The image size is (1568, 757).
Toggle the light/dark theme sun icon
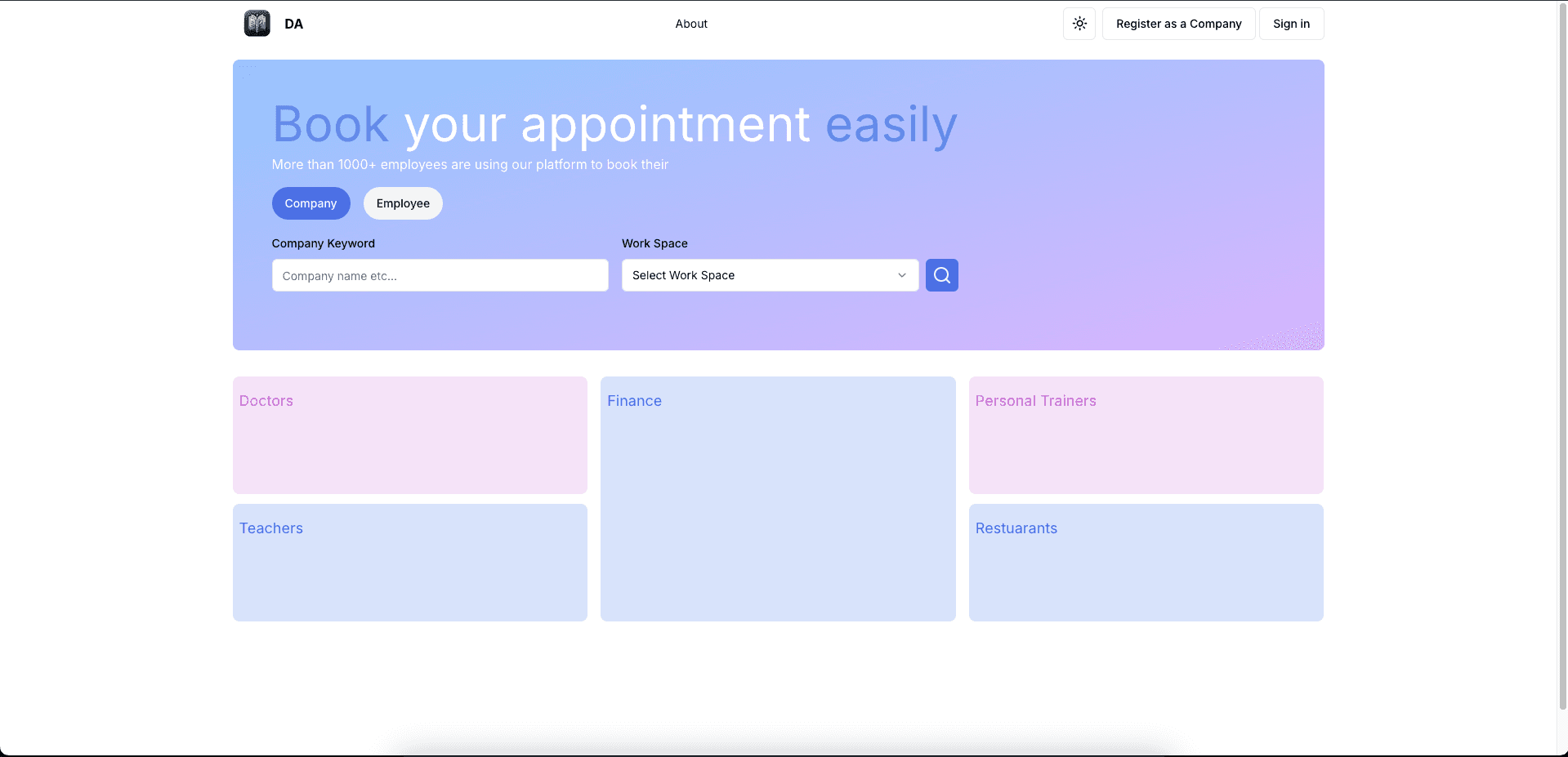[x=1079, y=24]
